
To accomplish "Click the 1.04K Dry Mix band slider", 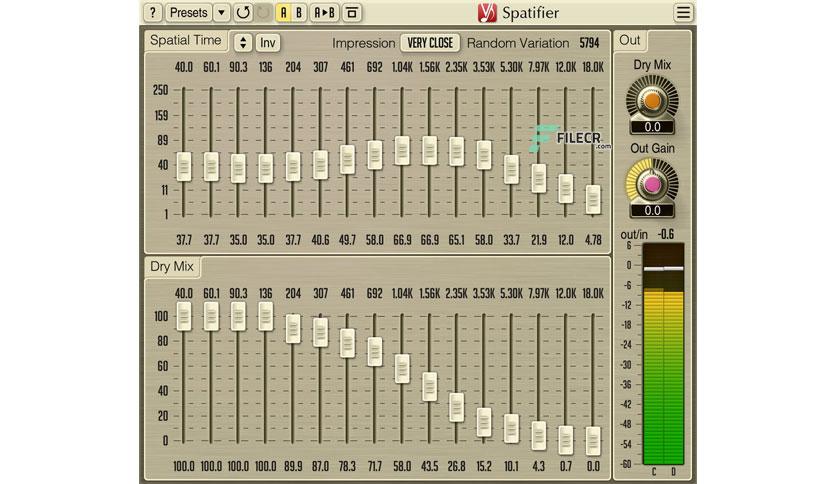I will pos(402,368).
